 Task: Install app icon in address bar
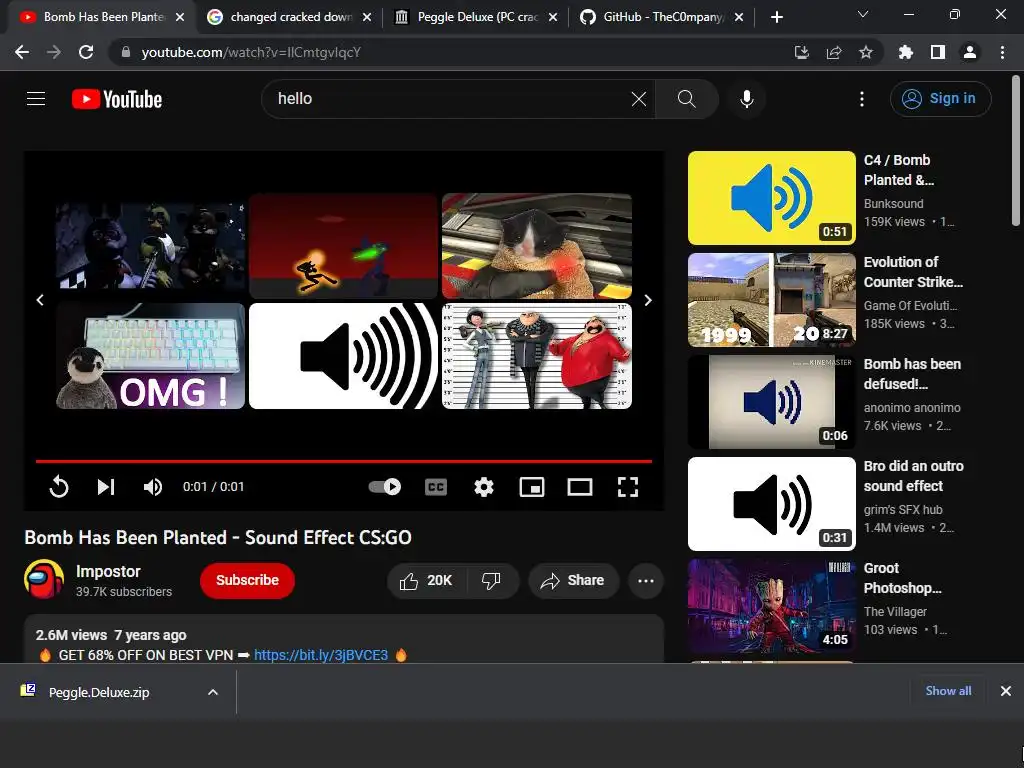[801, 52]
